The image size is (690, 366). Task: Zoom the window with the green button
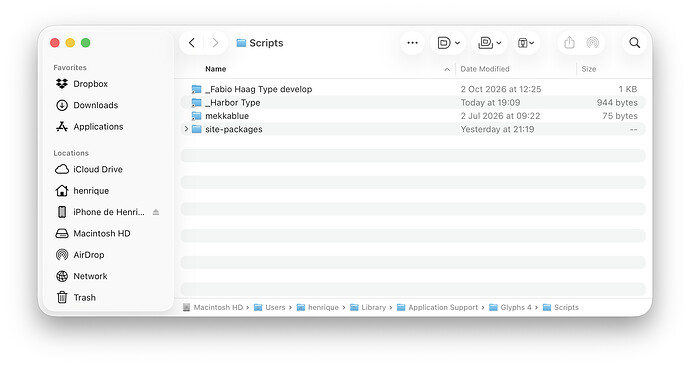86,43
